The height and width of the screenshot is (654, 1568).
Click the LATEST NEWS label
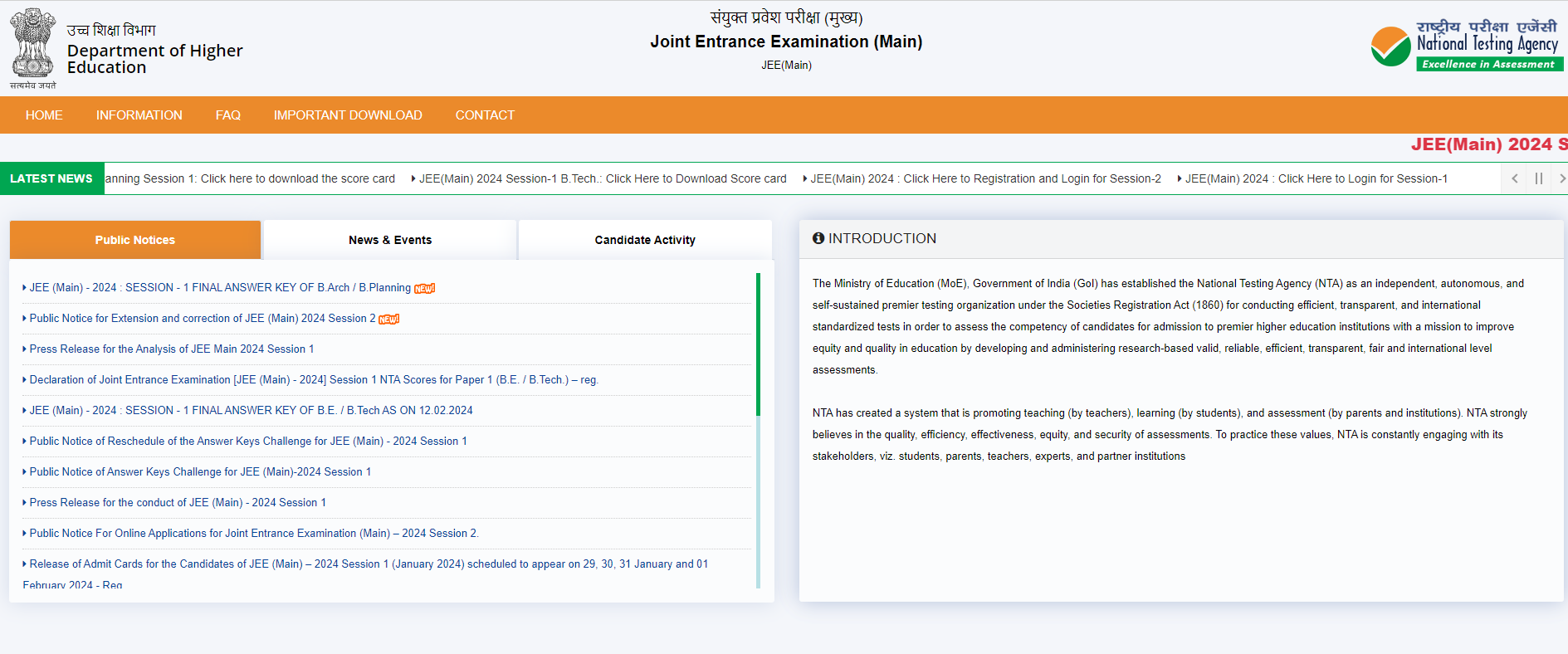(x=51, y=178)
